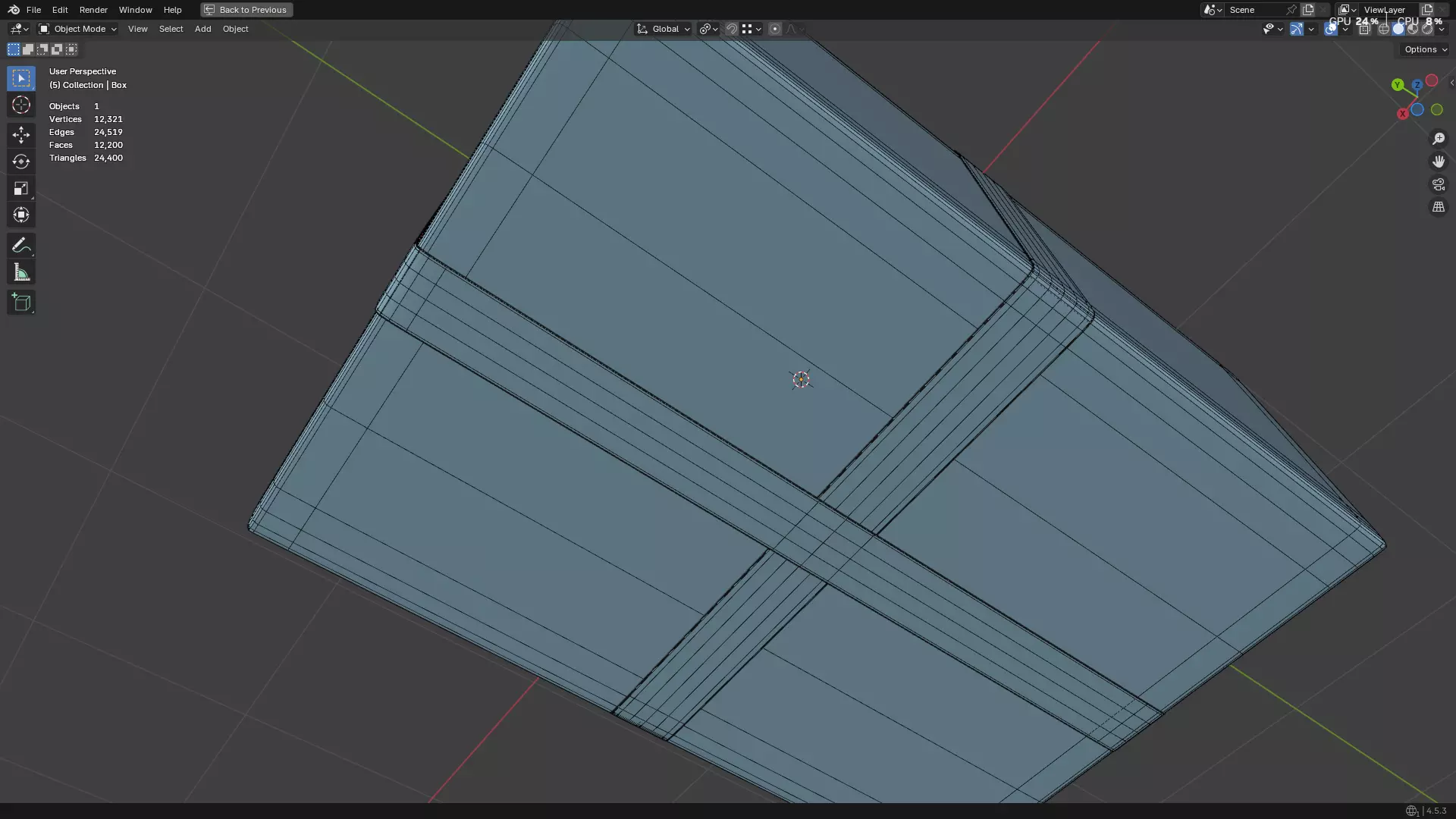Toggle show overlays button

point(1331,29)
